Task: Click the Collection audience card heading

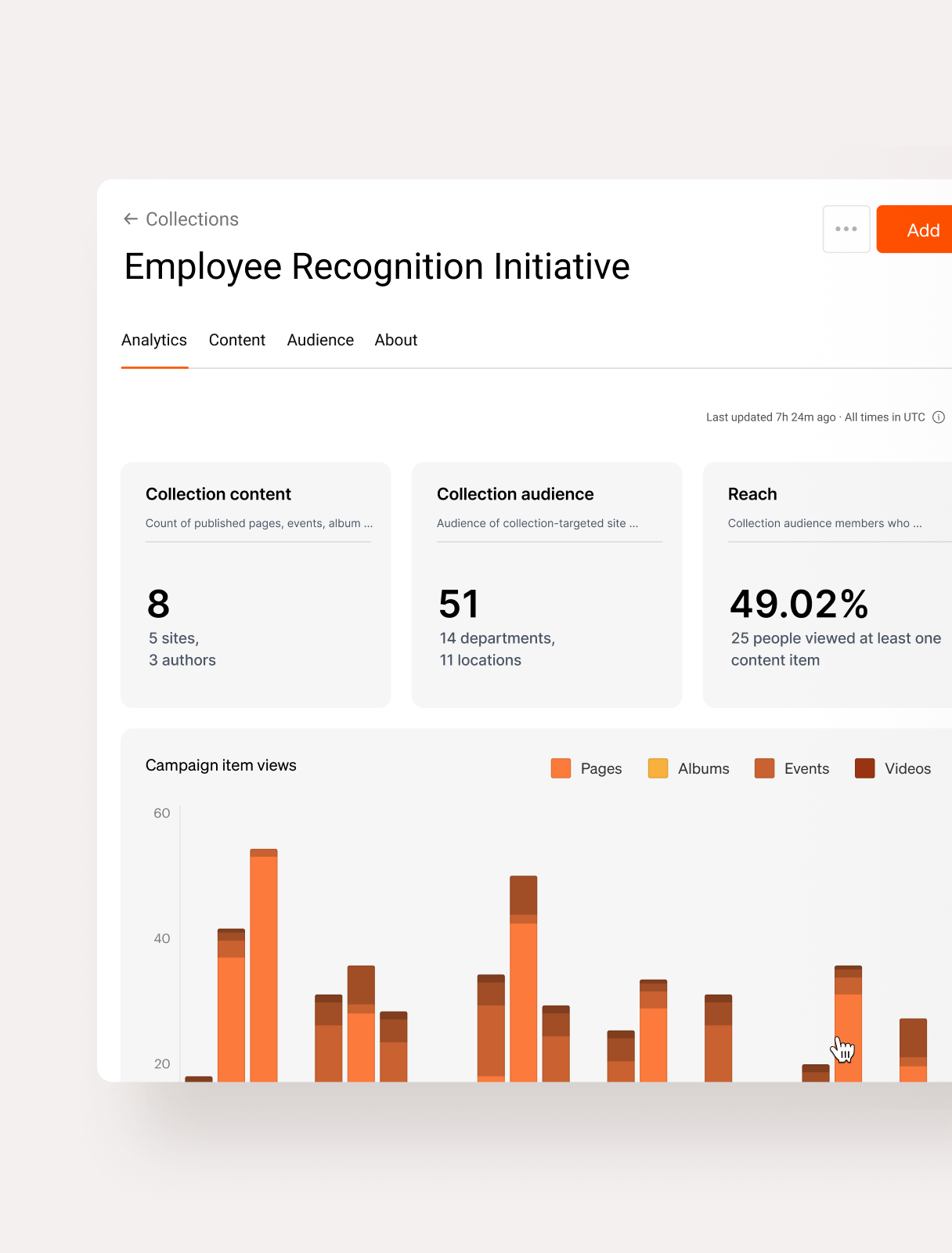Action: coord(515,494)
